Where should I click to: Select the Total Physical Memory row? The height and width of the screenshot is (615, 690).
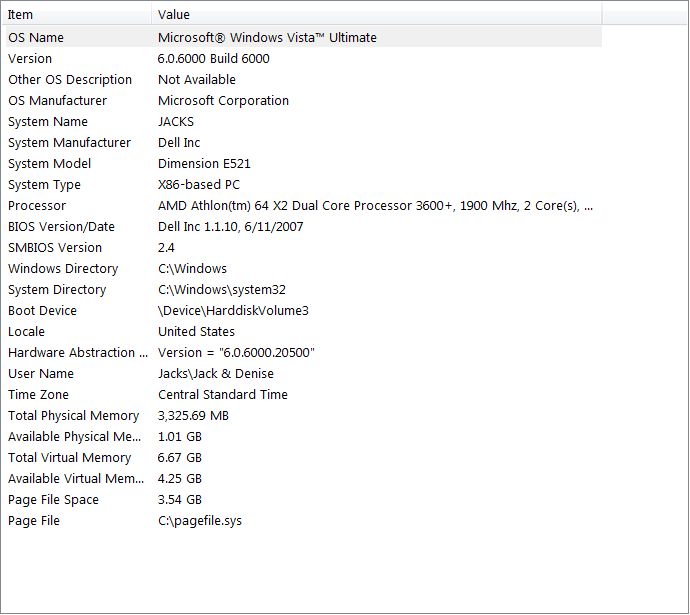coord(304,416)
